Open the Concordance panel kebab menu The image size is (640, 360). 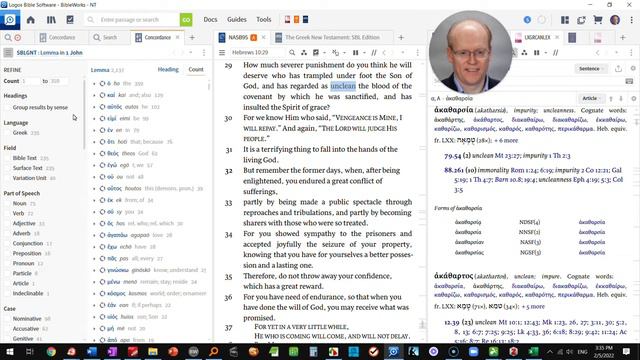pyautogui.click(x=204, y=53)
